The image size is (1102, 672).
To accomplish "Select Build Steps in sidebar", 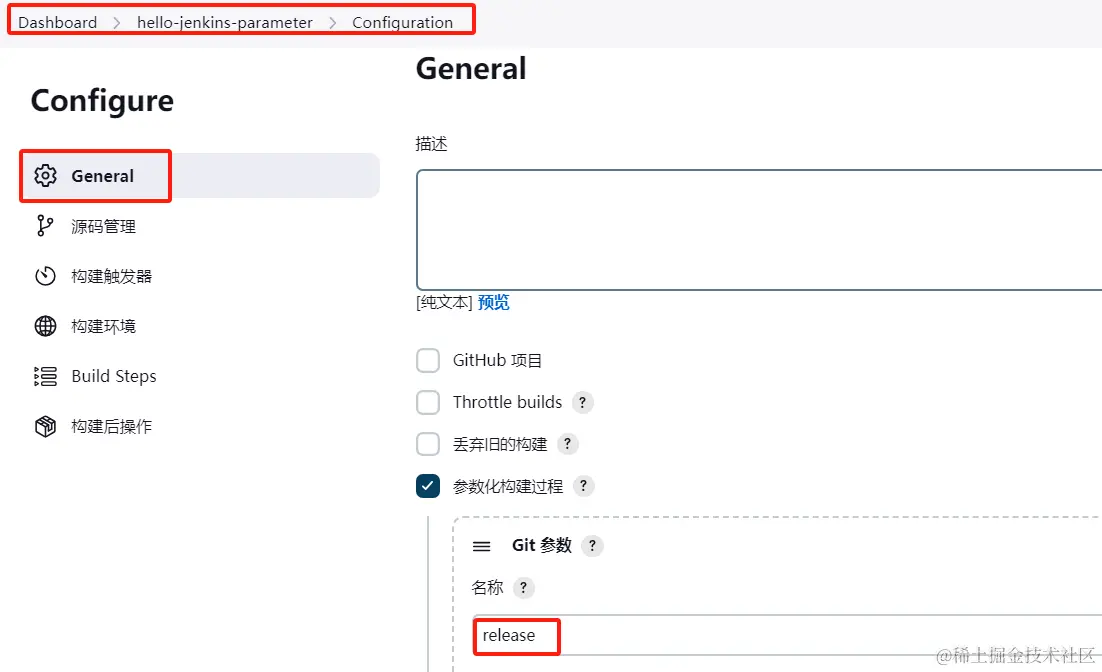I will click(x=200, y=376).
